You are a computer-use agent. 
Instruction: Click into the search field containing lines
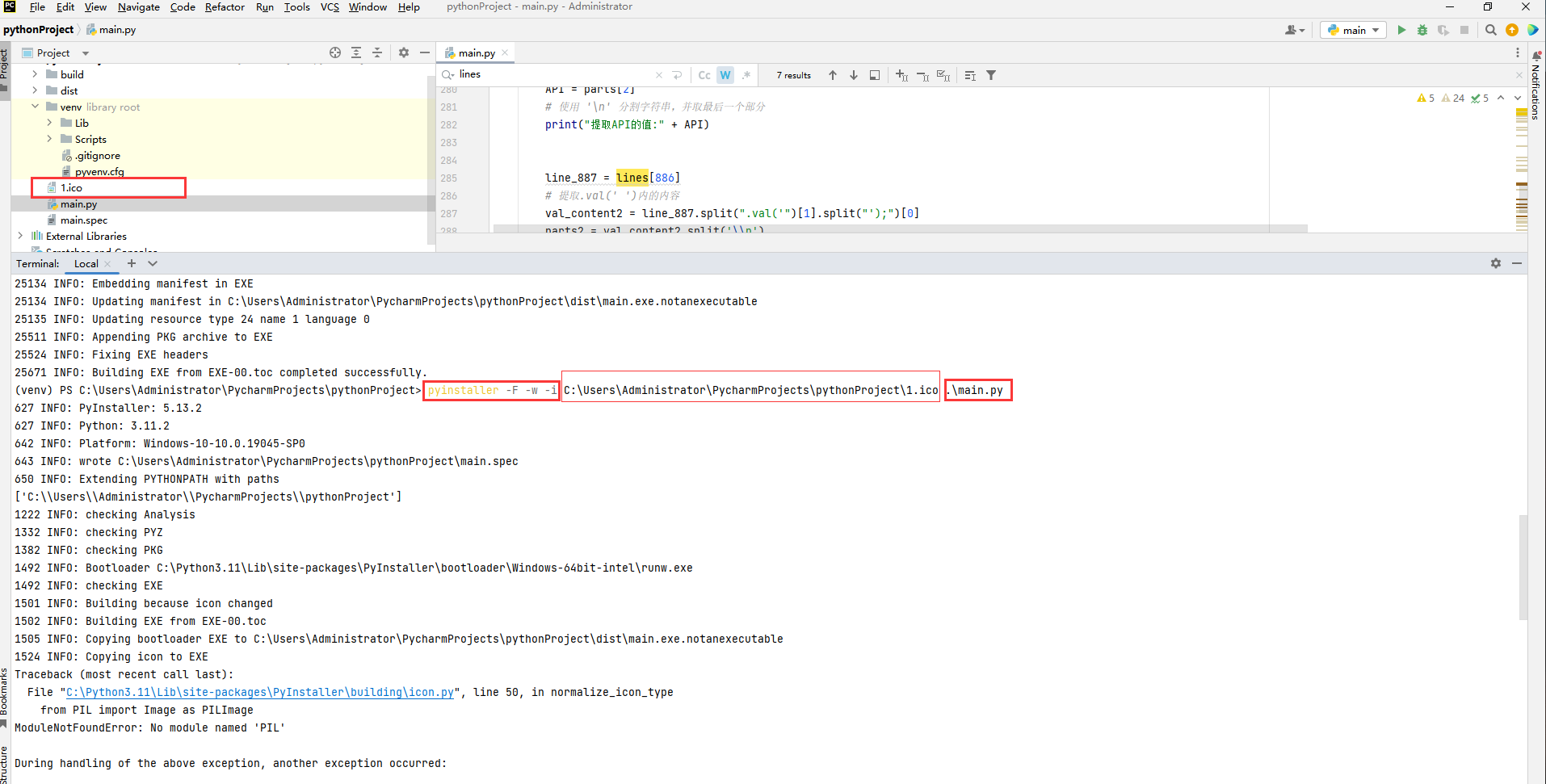pos(549,74)
